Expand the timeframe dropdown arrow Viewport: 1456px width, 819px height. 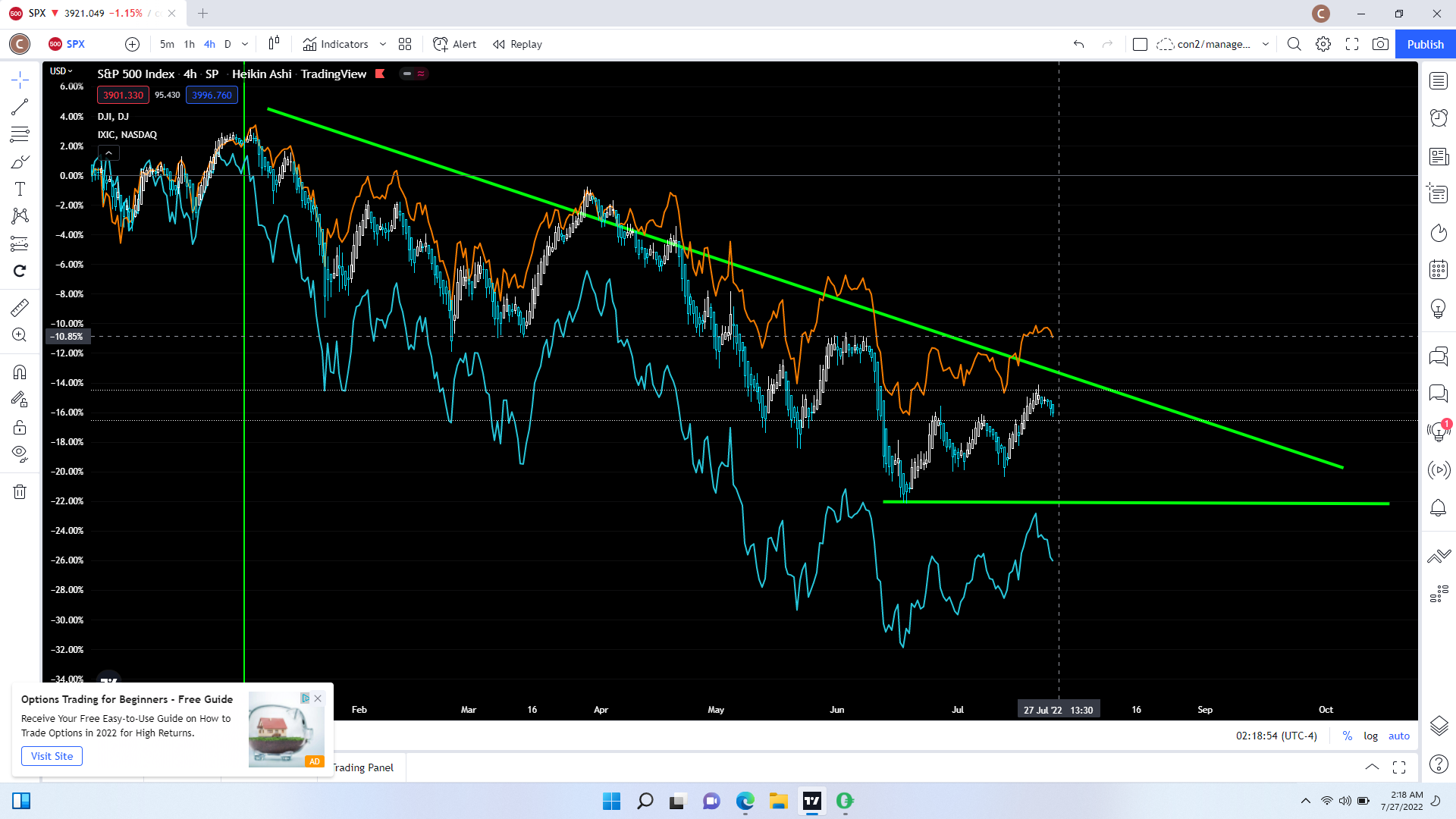(245, 44)
